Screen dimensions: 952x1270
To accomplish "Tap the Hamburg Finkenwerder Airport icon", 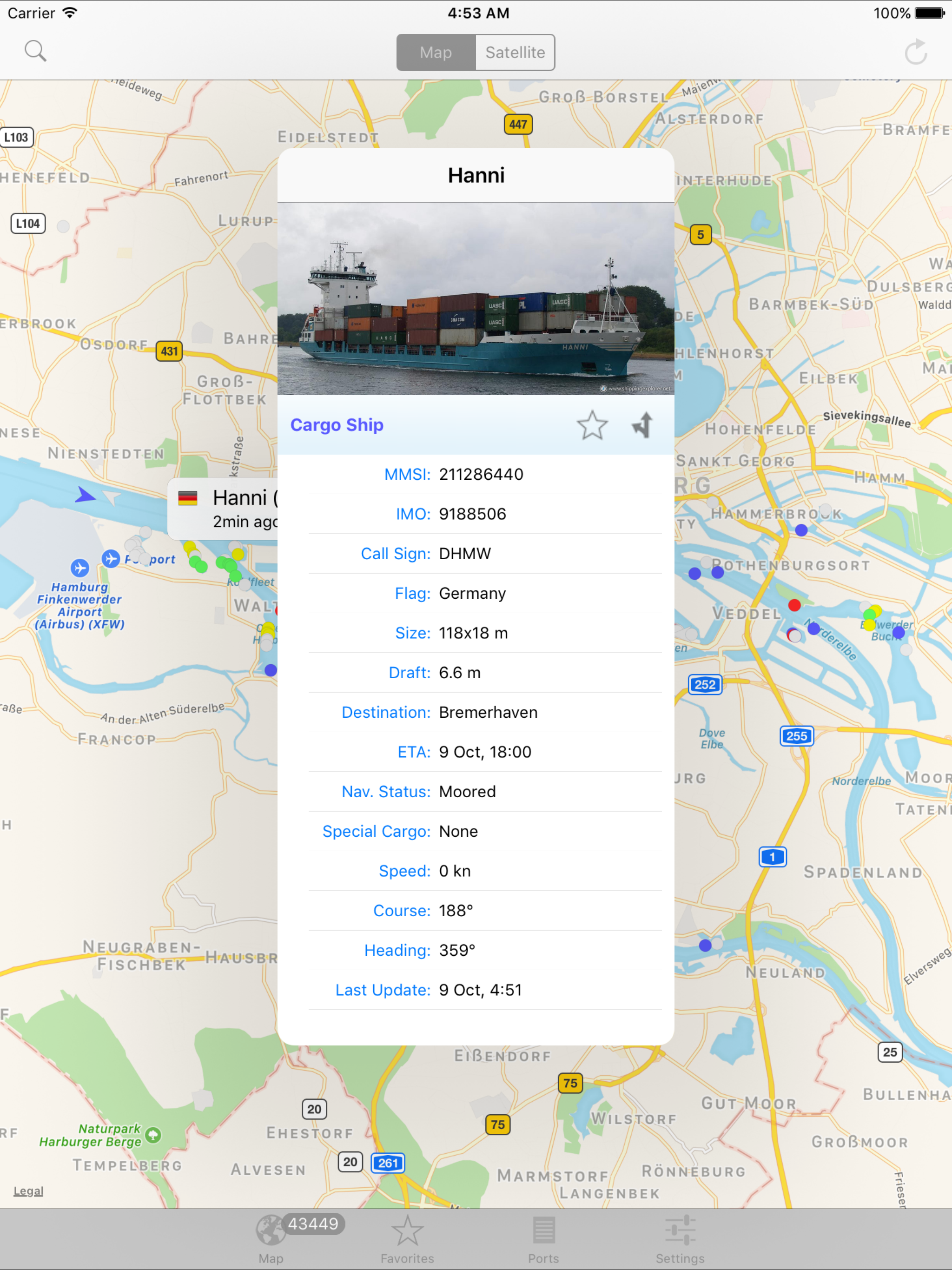I will click(x=80, y=568).
